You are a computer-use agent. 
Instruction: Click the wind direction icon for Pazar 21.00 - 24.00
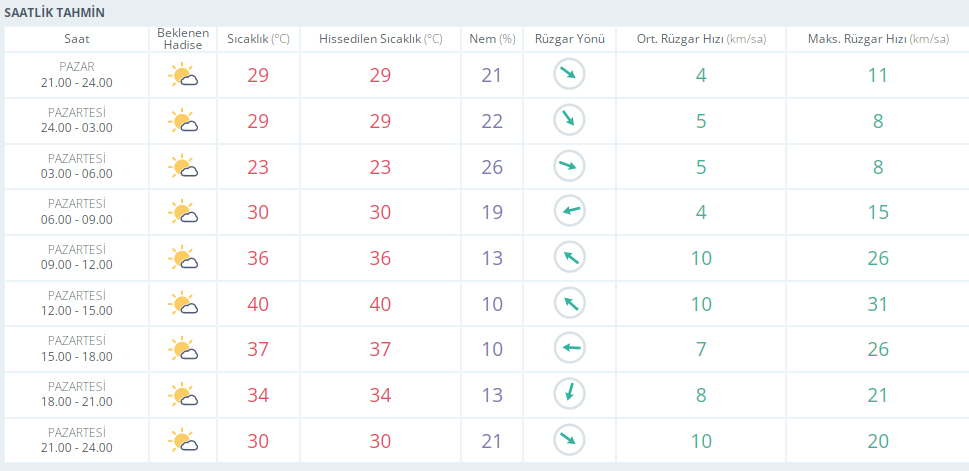[x=568, y=75]
